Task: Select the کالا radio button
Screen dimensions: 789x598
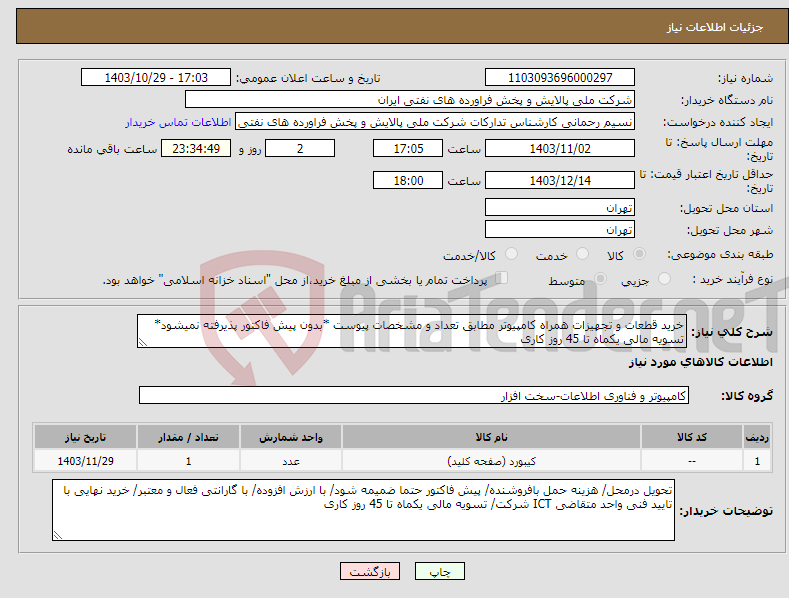Action: tap(639, 254)
